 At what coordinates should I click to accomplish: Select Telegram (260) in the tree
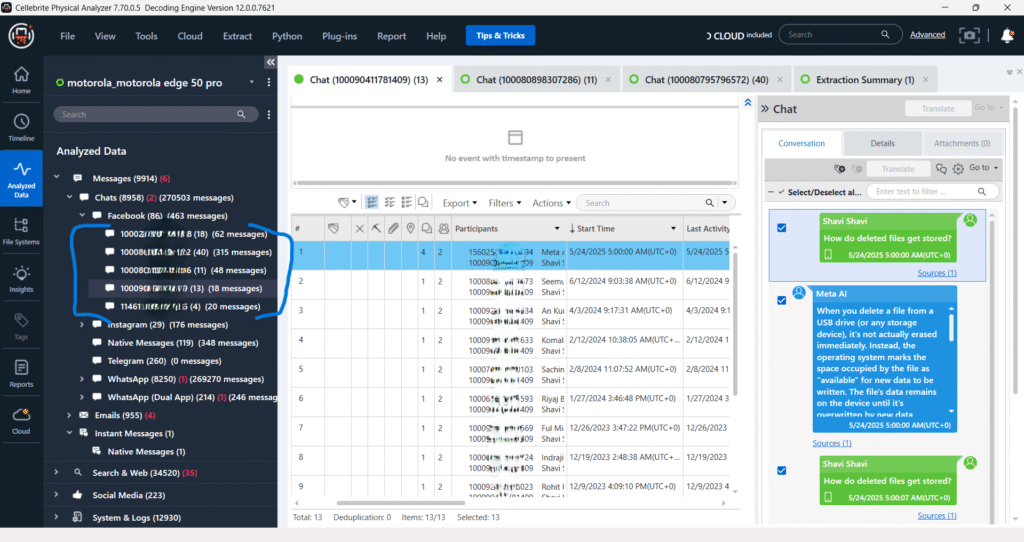(164, 360)
